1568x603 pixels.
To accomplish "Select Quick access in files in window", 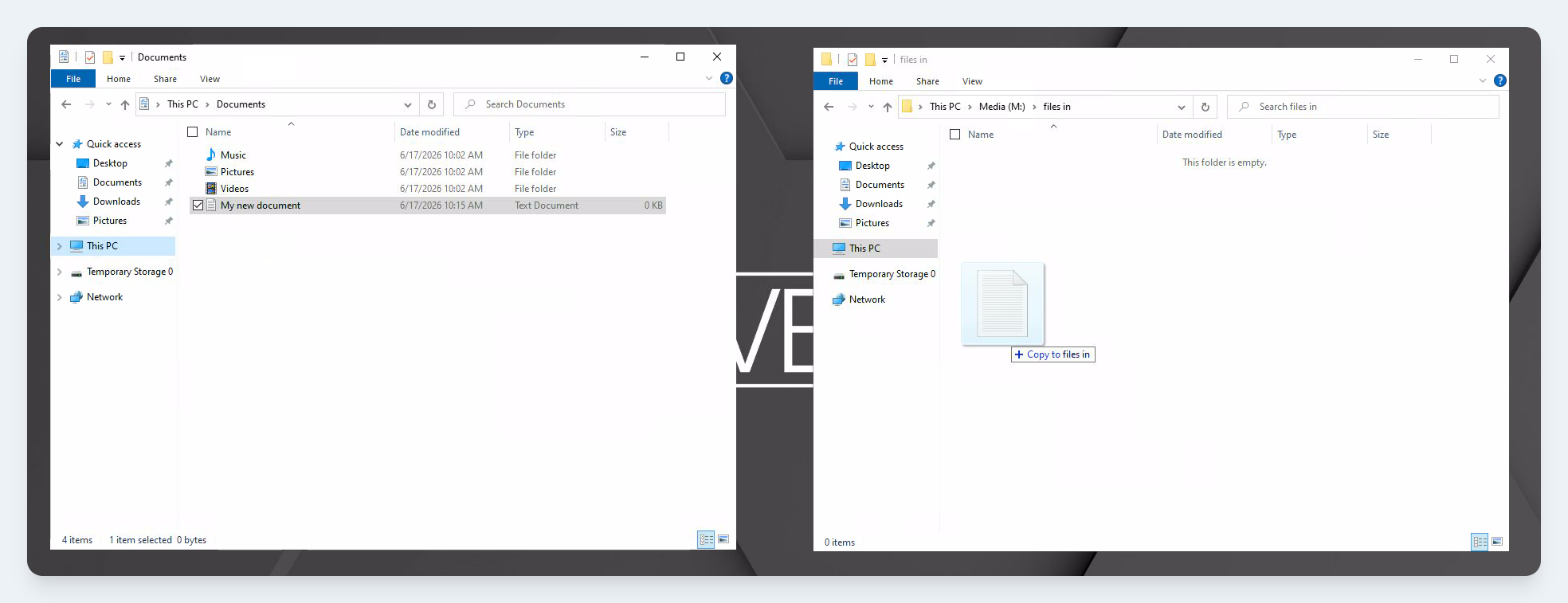I will click(x=876, y=147).
